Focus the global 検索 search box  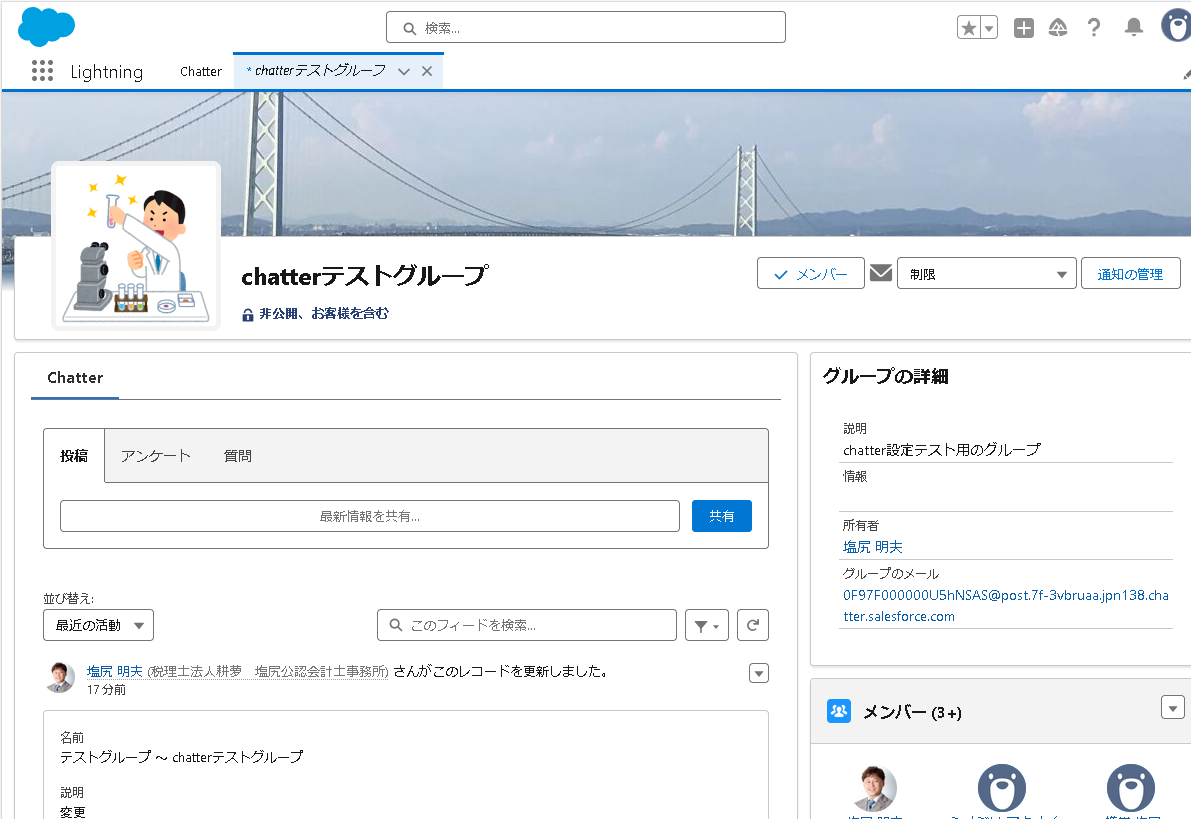tap(586, 27)
